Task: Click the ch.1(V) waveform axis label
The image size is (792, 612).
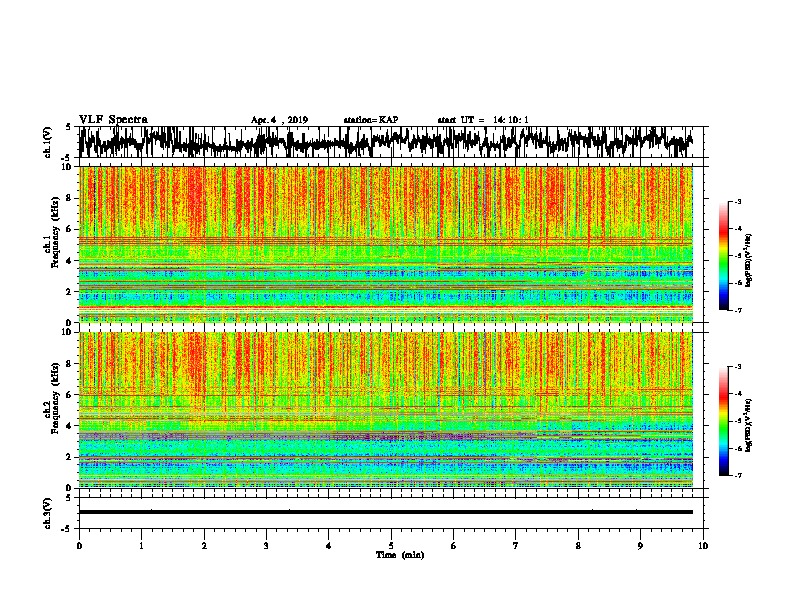Action: [48, 142]
